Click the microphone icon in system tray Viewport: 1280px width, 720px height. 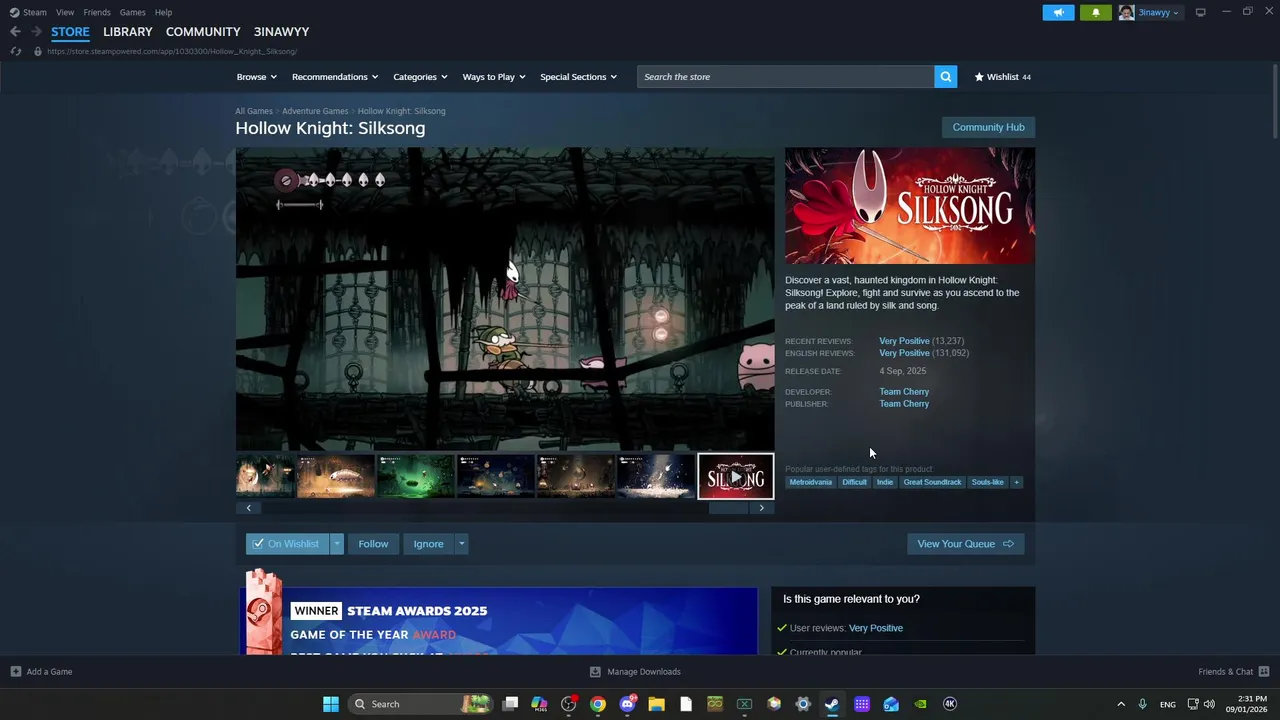1142,704
